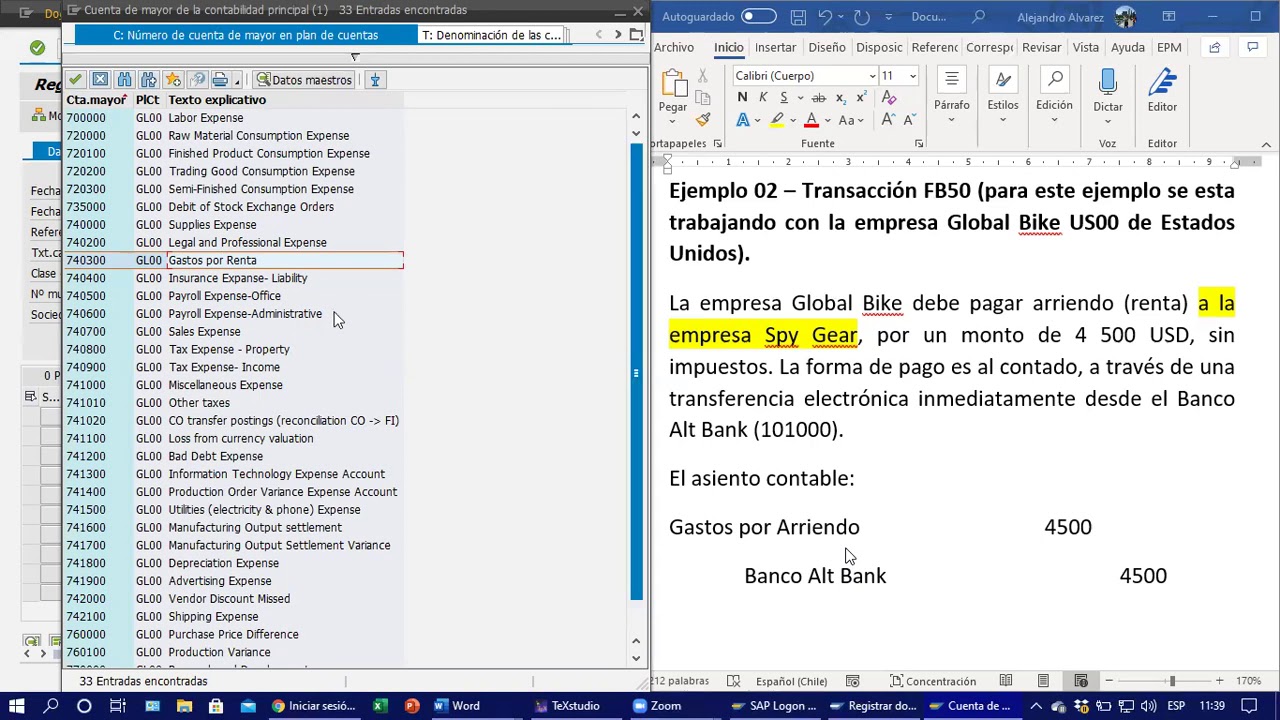Open the Estilos gallery
This screenshot has height=720, width=1280.
click(1003, 96)
